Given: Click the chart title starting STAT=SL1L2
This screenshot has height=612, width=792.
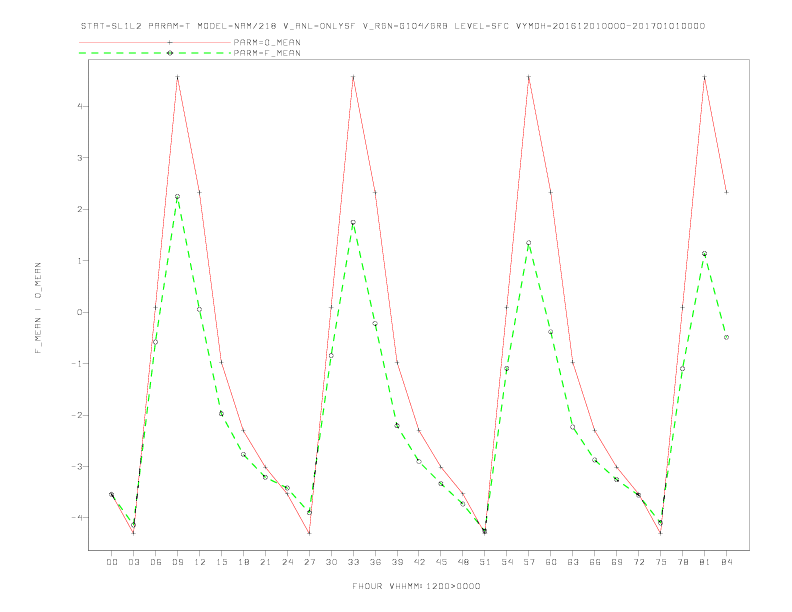Looking at the screenshot, I should (x=393, y=26).
